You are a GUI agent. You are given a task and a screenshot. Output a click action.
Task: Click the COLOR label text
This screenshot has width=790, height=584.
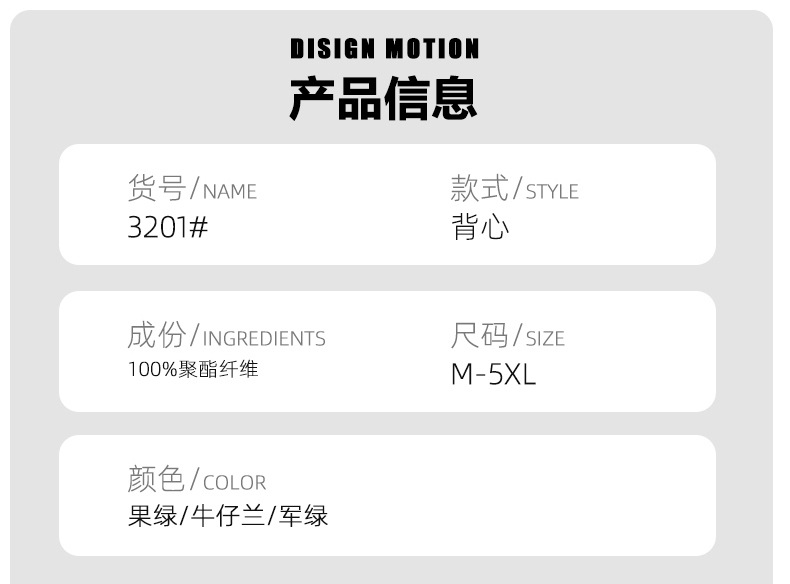pyautogui.click(x=234, y=482)
